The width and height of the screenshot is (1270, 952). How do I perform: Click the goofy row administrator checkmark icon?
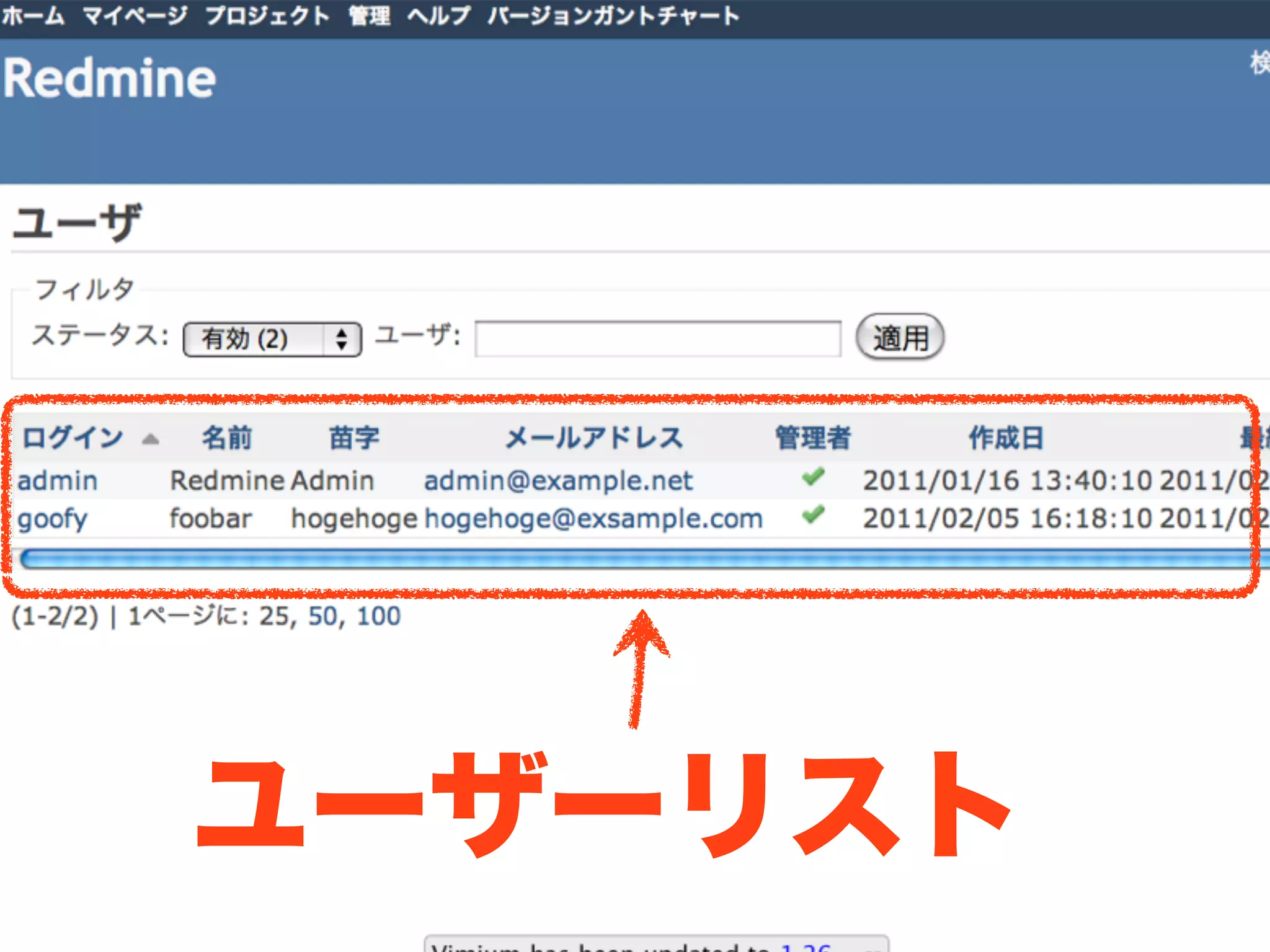coord(813,514)
